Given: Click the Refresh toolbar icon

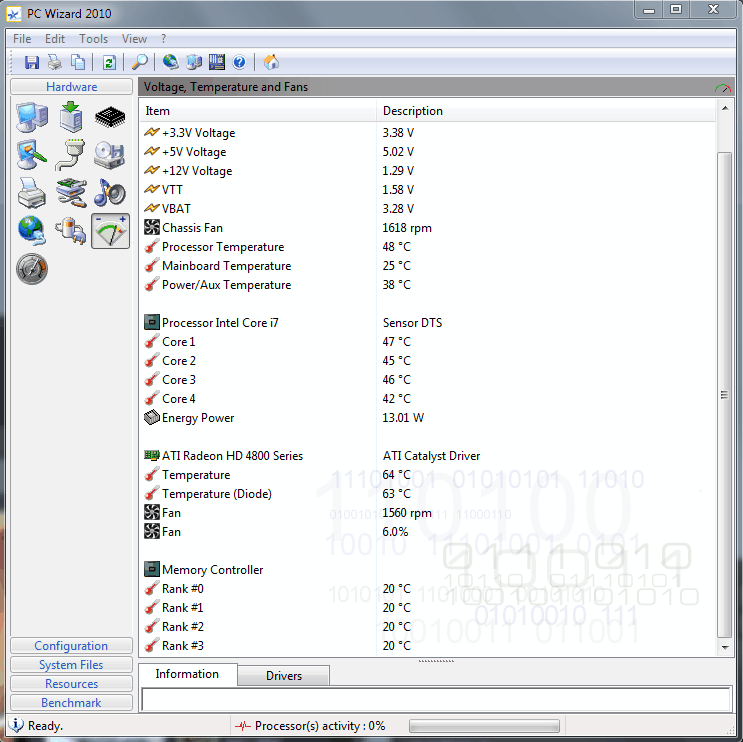Looking at the screenshot, I should click(x=109, y=62).
